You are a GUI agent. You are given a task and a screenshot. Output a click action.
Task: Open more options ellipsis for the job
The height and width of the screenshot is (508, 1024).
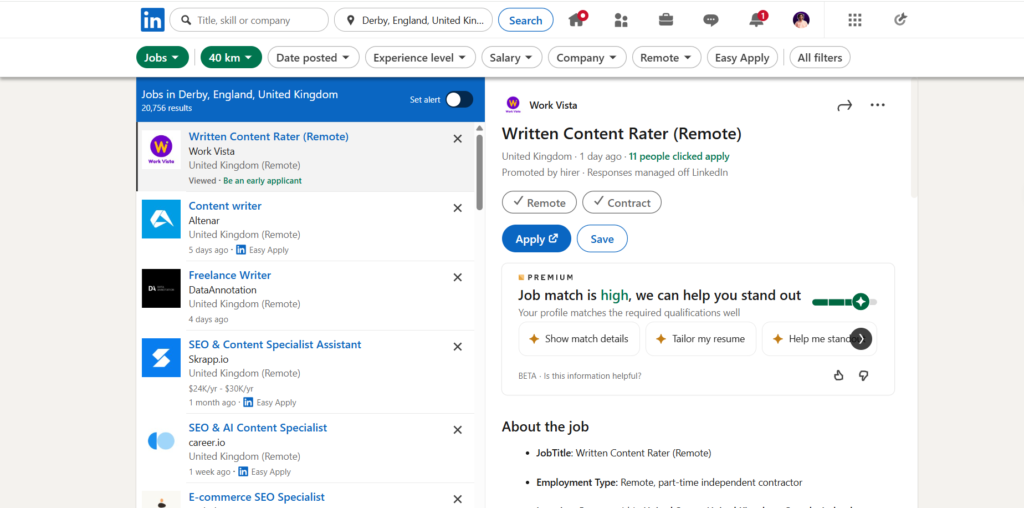point(878,105)
